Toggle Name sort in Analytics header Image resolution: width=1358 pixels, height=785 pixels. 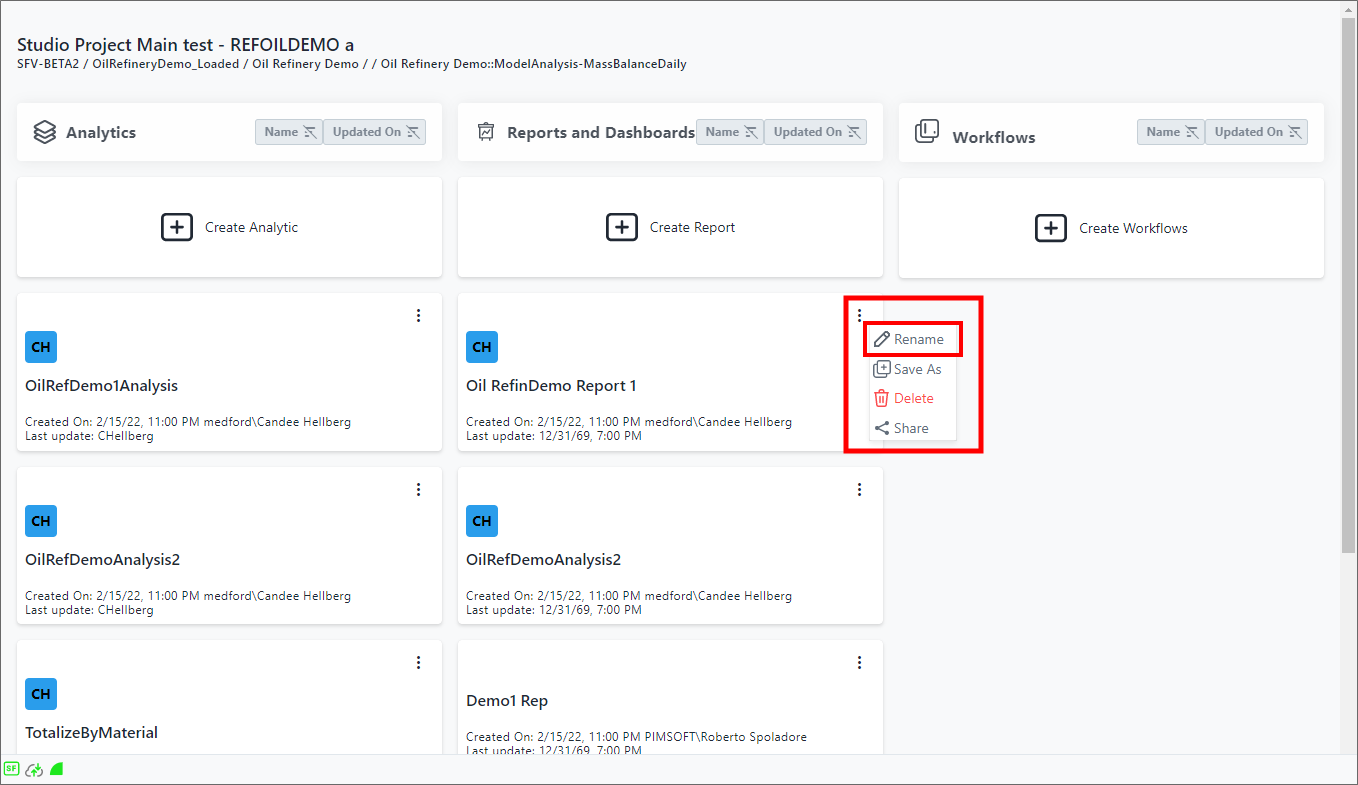click(x=289, y=132)
